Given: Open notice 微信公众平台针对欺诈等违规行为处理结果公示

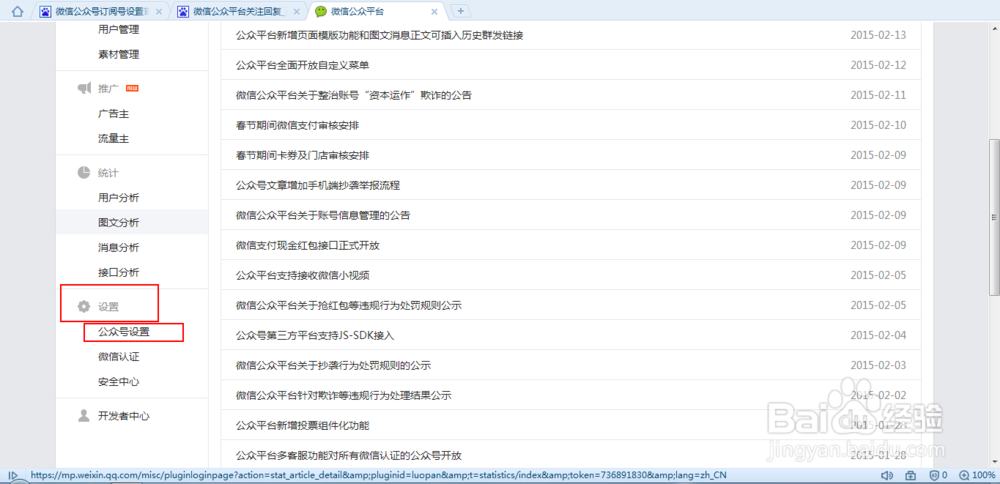Looking at the screenshot, I should pos(343,395).
